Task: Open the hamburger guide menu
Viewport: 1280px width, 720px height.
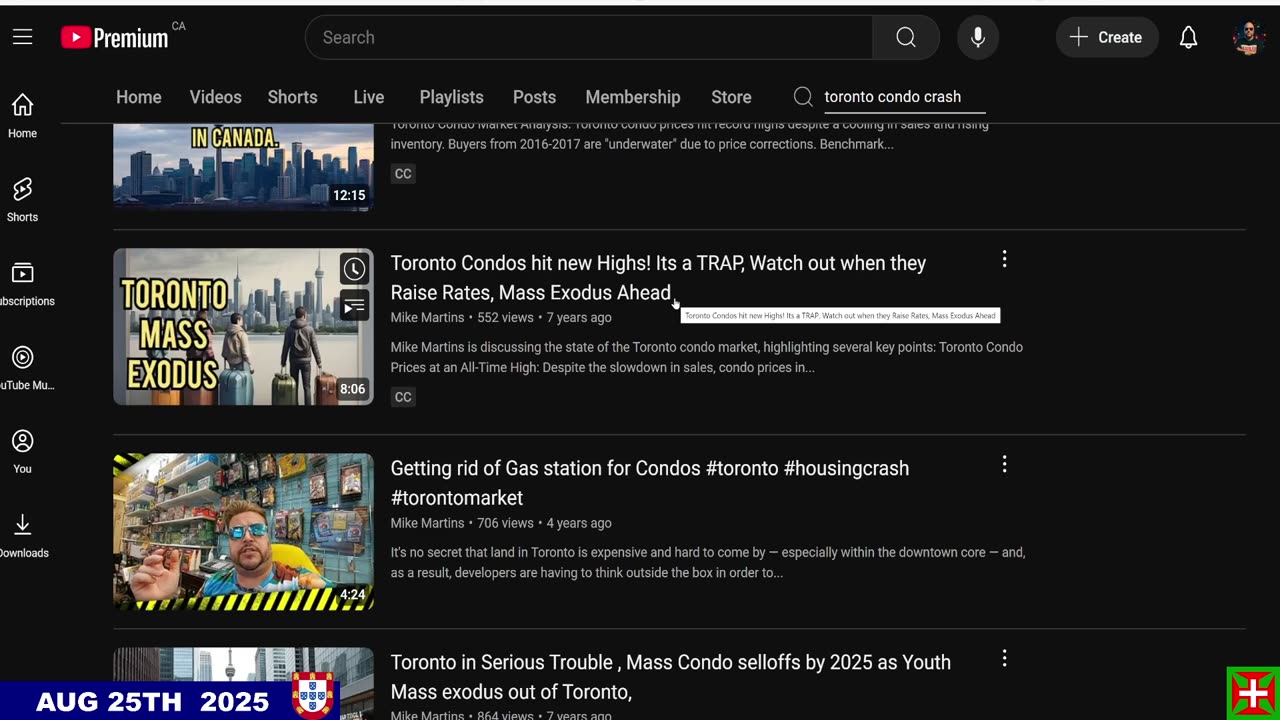Action: tap(23, 37)
